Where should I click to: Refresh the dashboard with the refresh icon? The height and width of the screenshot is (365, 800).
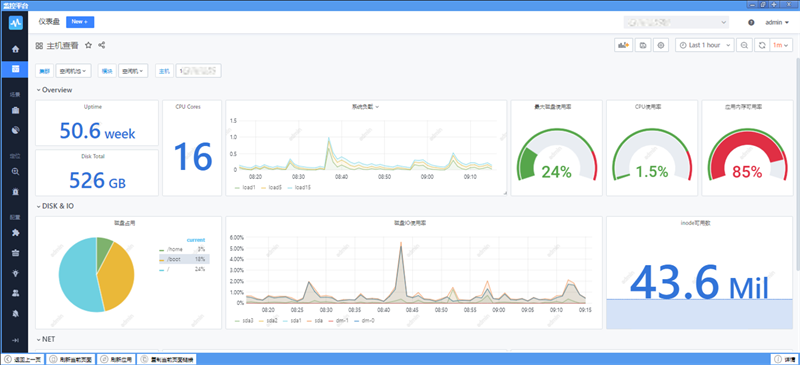[762, 45]
